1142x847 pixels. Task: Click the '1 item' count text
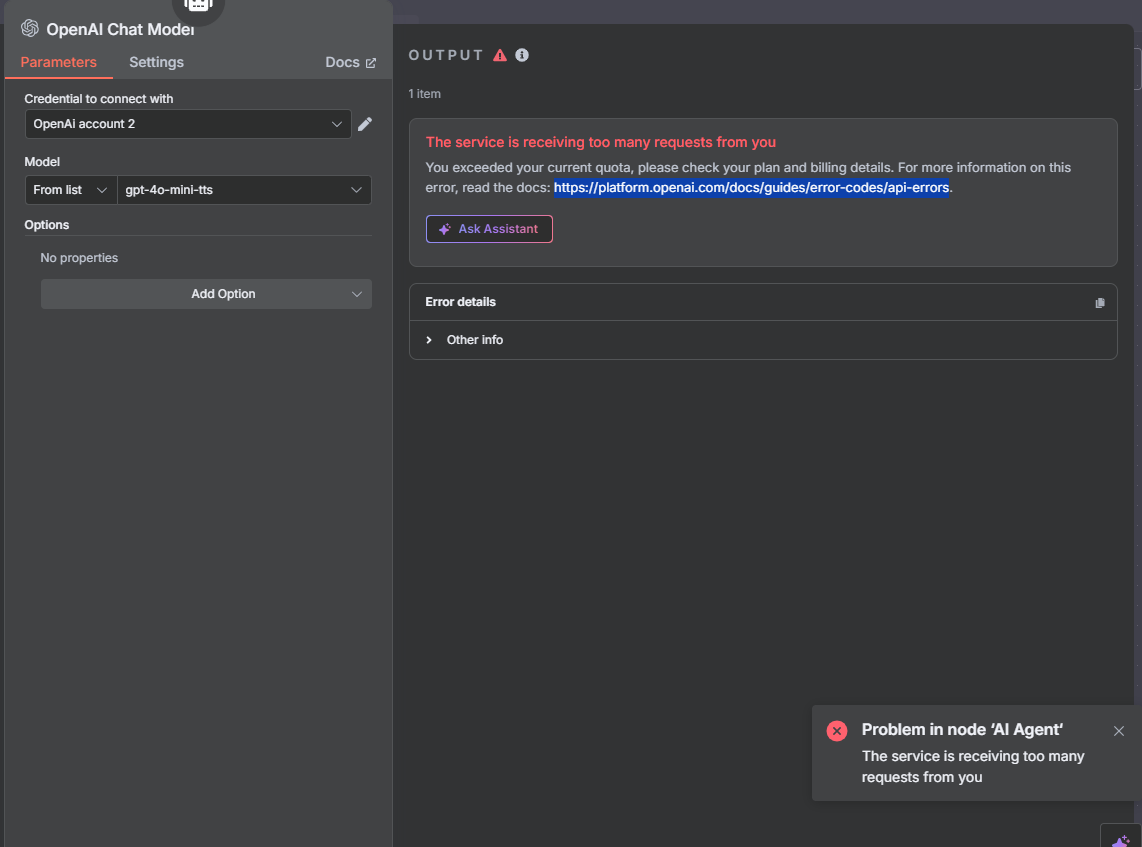tap(425, 94)
